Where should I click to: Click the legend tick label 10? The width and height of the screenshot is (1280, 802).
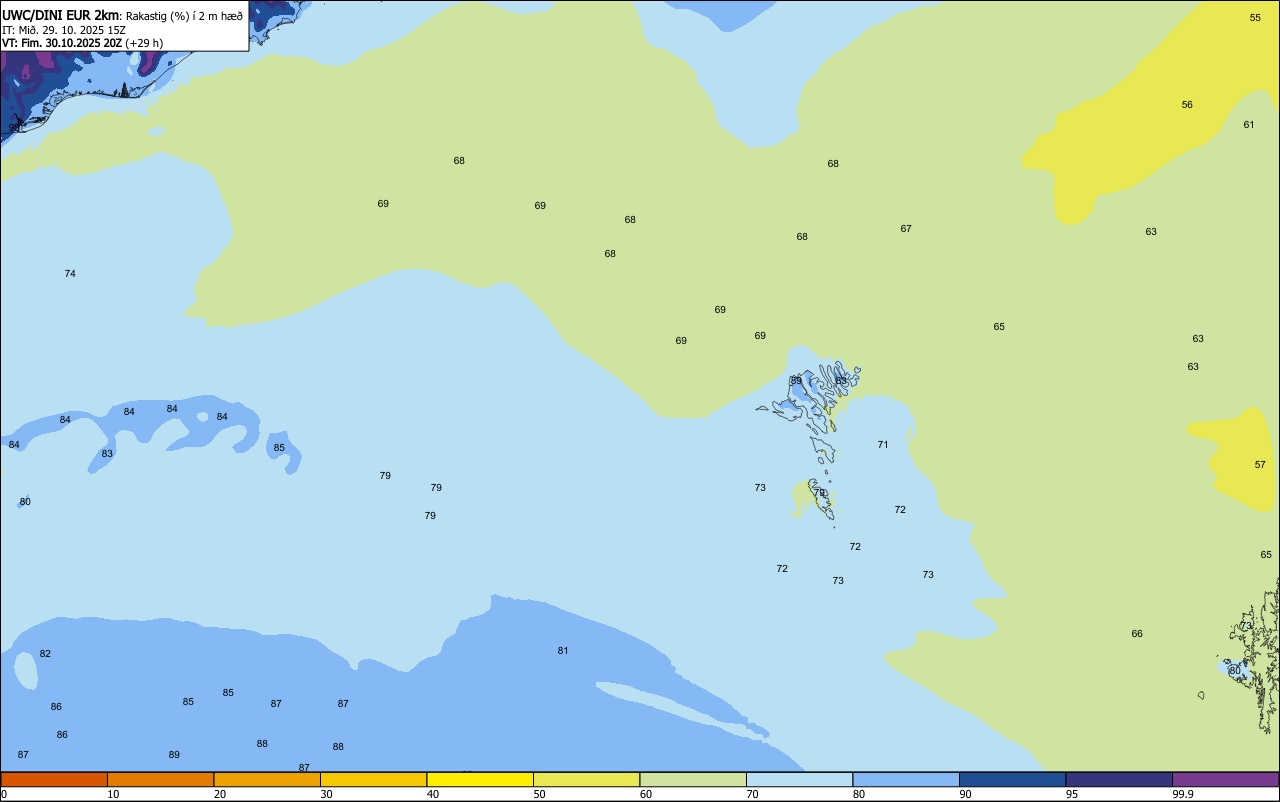pyautogui.click(x=113, y=794)
